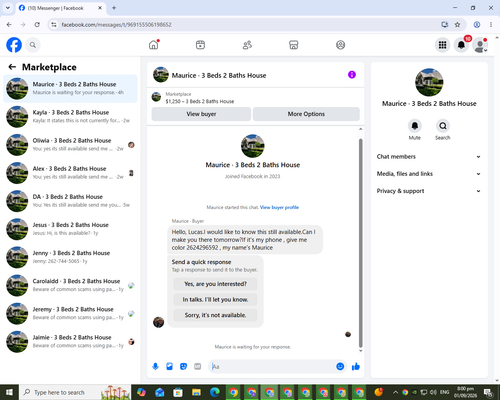Go back in browser history

pos(9,25)
